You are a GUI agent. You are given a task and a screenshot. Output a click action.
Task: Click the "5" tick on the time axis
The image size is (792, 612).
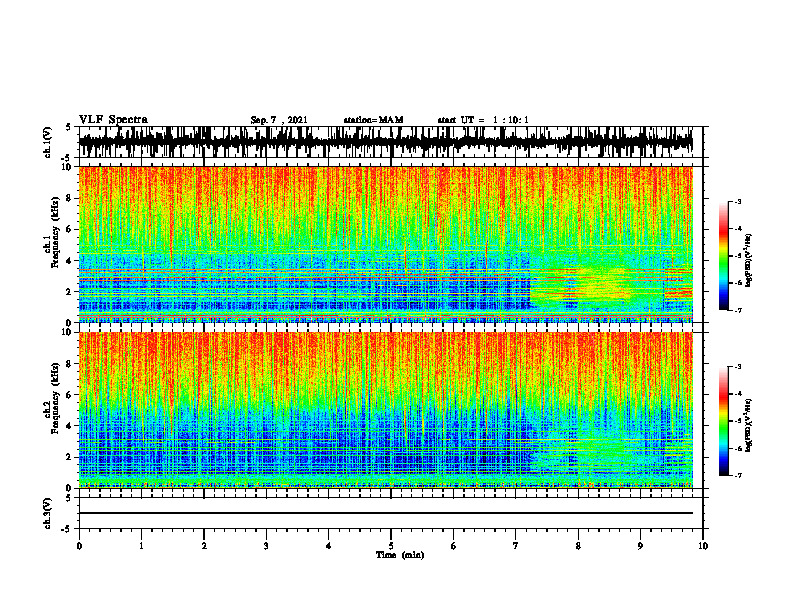coord(391,546)
